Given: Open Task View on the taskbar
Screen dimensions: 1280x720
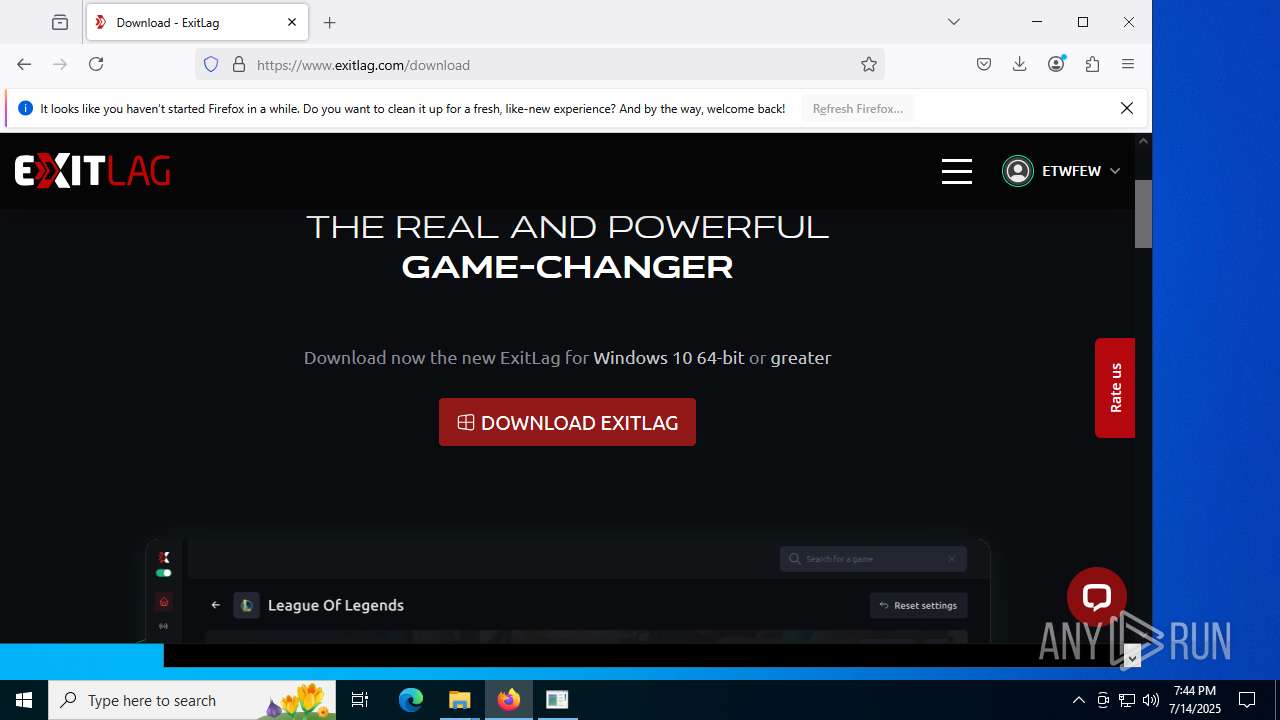Looking at the screenshot, I should tap(360, 700).
